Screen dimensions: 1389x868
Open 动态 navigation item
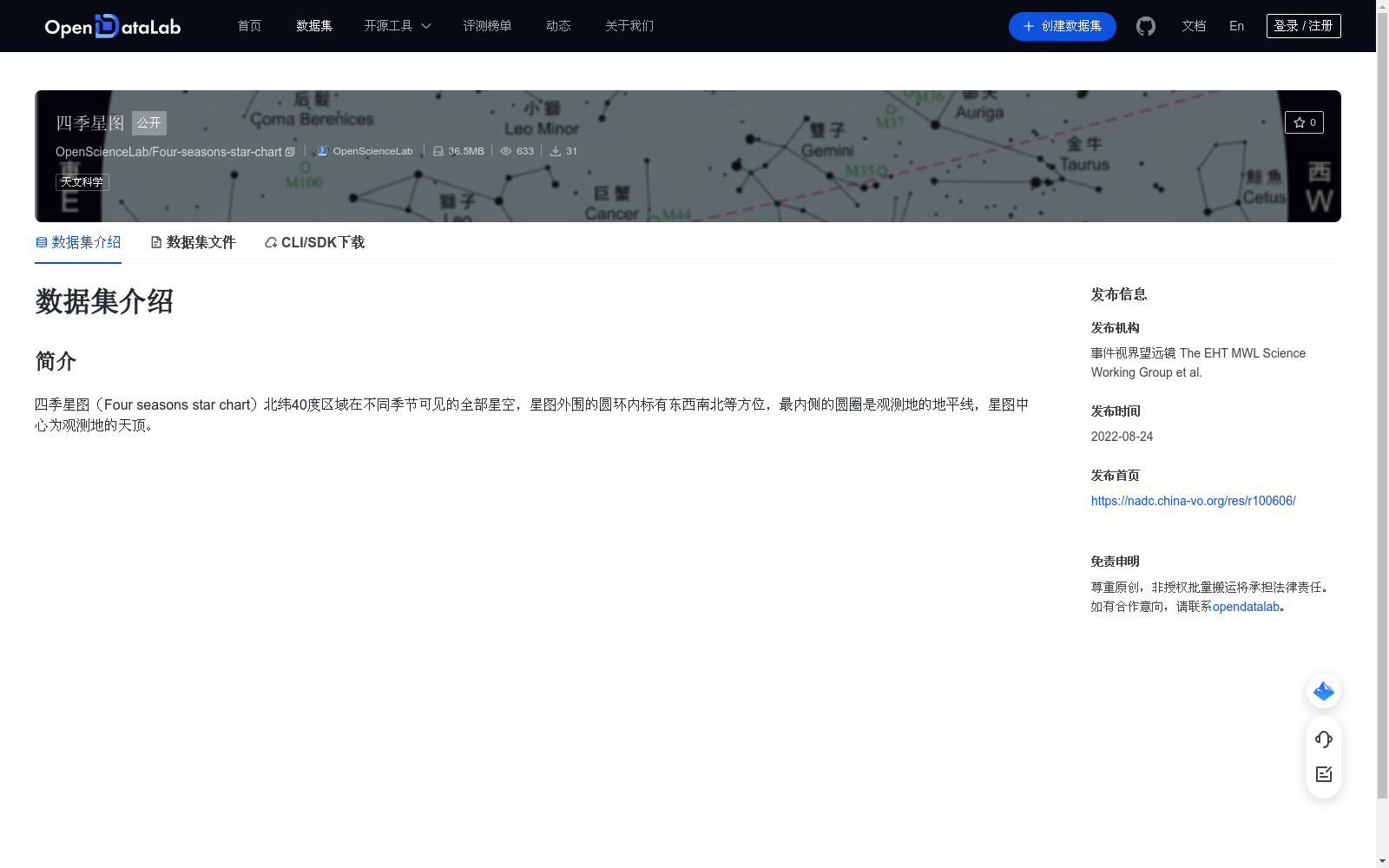tap(558, 26)
